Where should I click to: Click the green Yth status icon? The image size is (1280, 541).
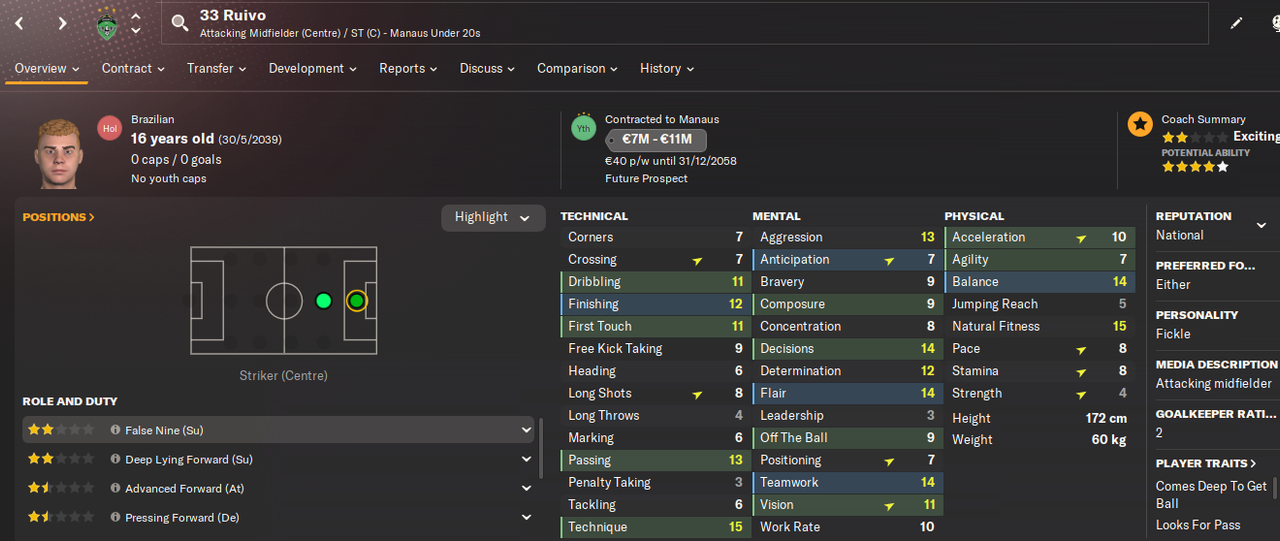coord(583,128)
